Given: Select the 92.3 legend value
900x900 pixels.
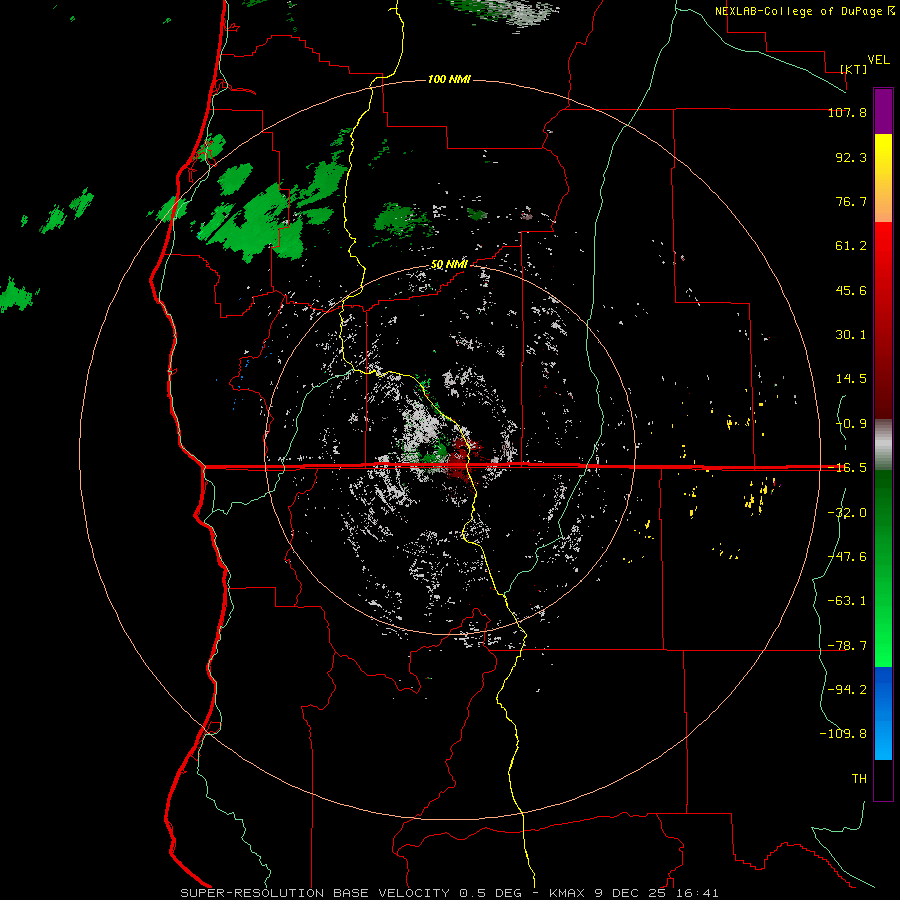Looking at the screenshot, I should click(x=851, y=157).
